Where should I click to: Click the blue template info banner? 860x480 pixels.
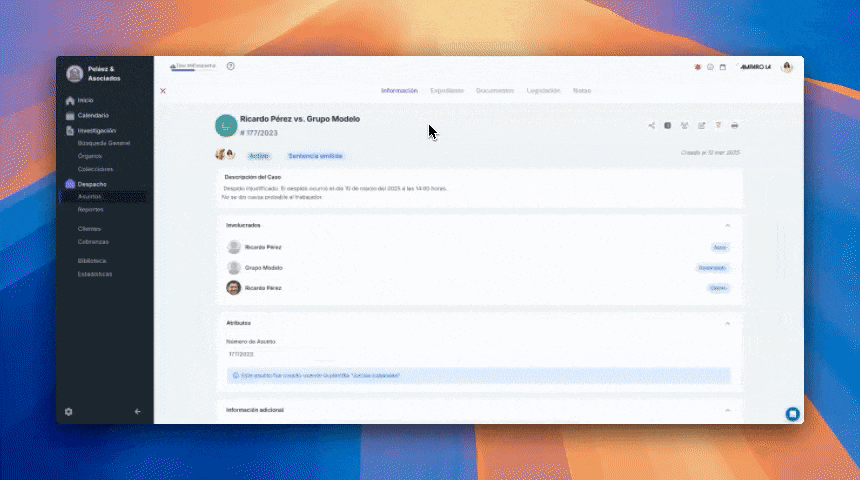pyautogui.click(x=479, y=376)
